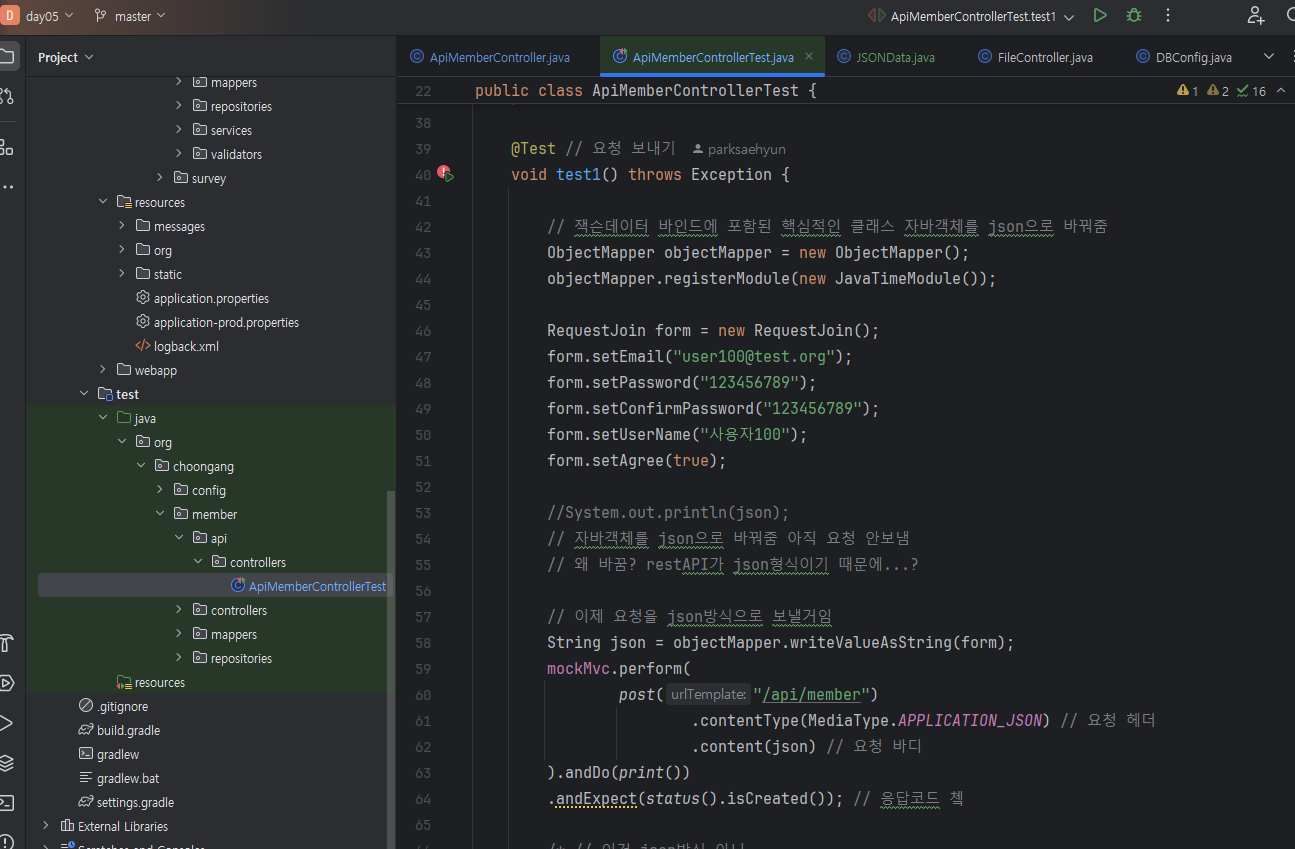Switch to FileController.java tab
Viewport: 1295px width, 849px height.
(x=1035, y=57)
